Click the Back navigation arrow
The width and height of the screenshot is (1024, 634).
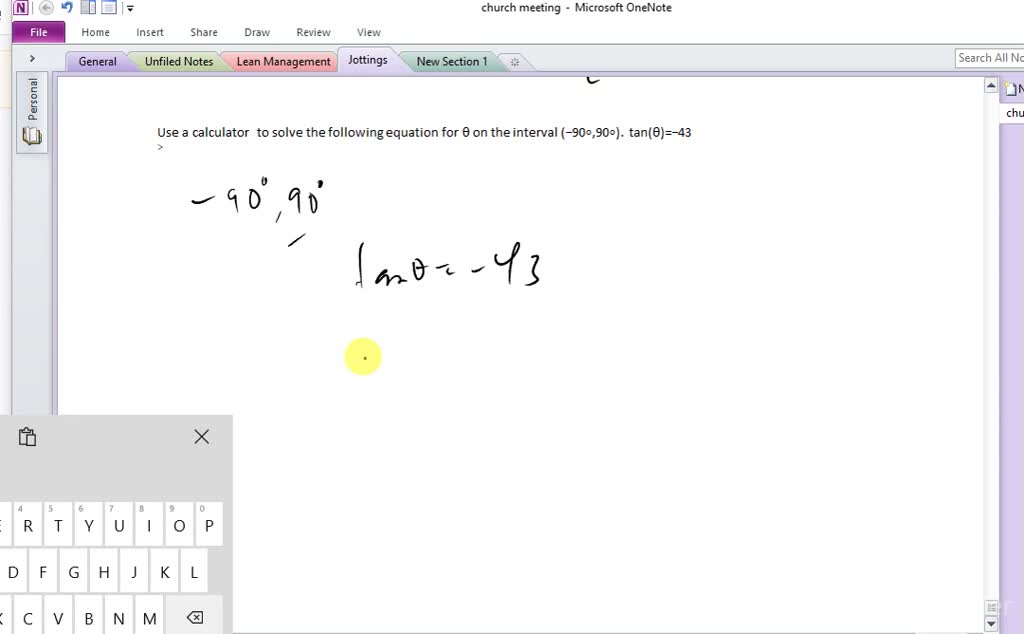pyautogui.click(x=45, y=7)
